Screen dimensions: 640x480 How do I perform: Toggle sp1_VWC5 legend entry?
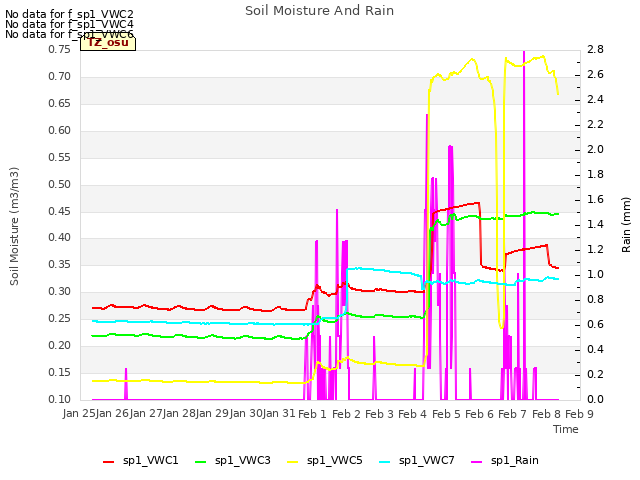(x=325, y=461)
